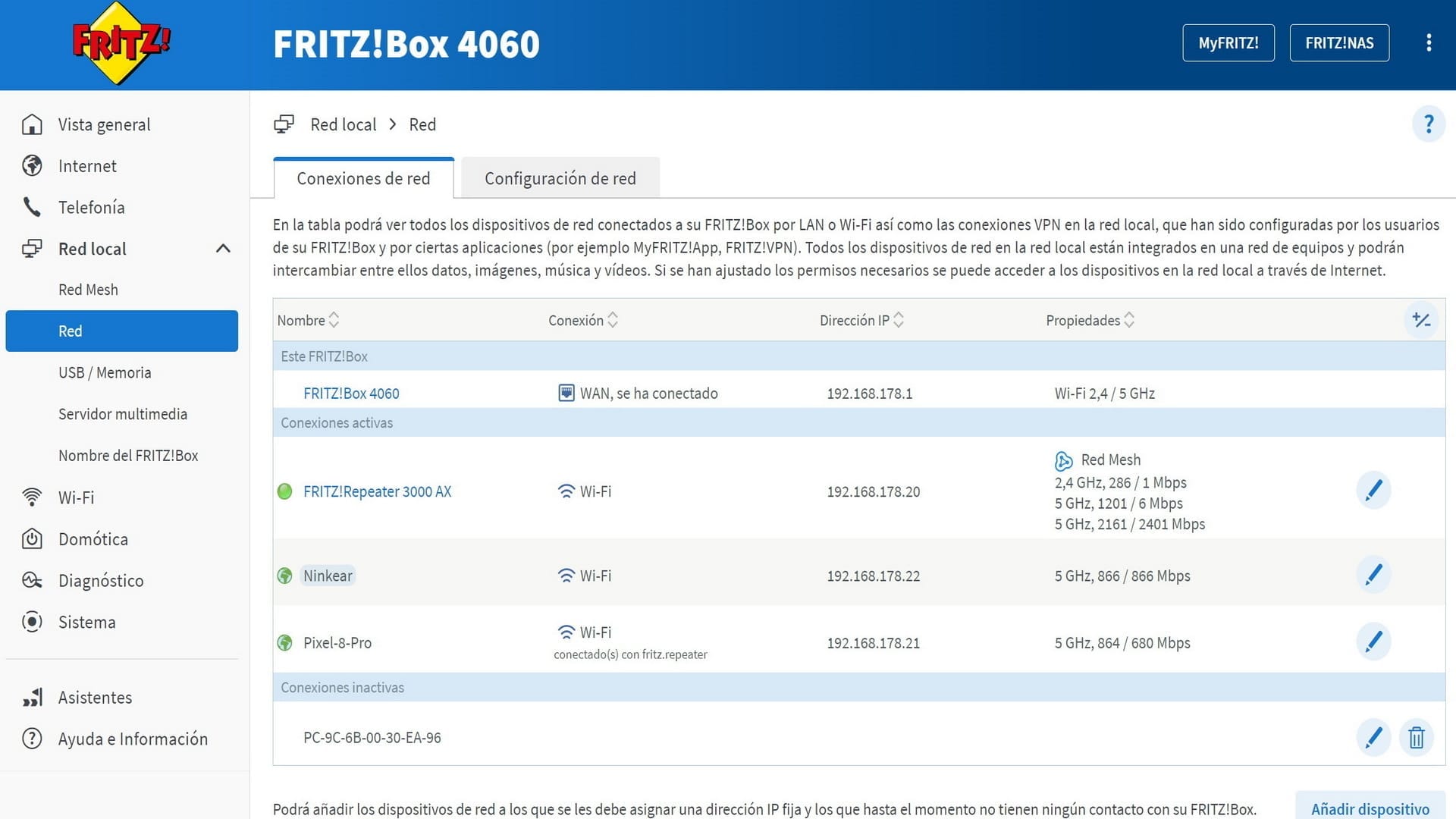Click IP address 192.168.178.21
This screenshot has height=819, width=1456.
point(873,643)
